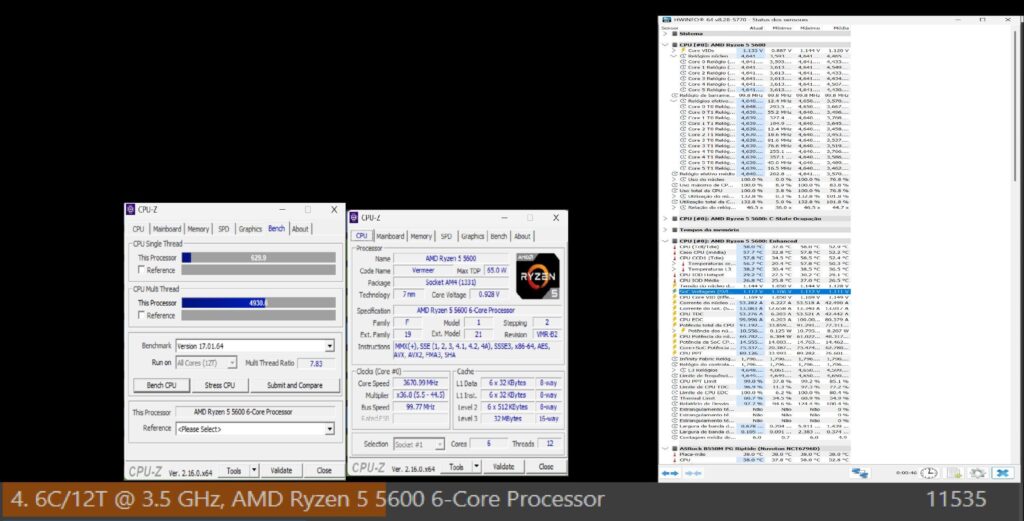The width and height of the screenshot is (1024, 521).
Task: Open Bench tab in CPU-Z CPU window
Action: point(499,236)
